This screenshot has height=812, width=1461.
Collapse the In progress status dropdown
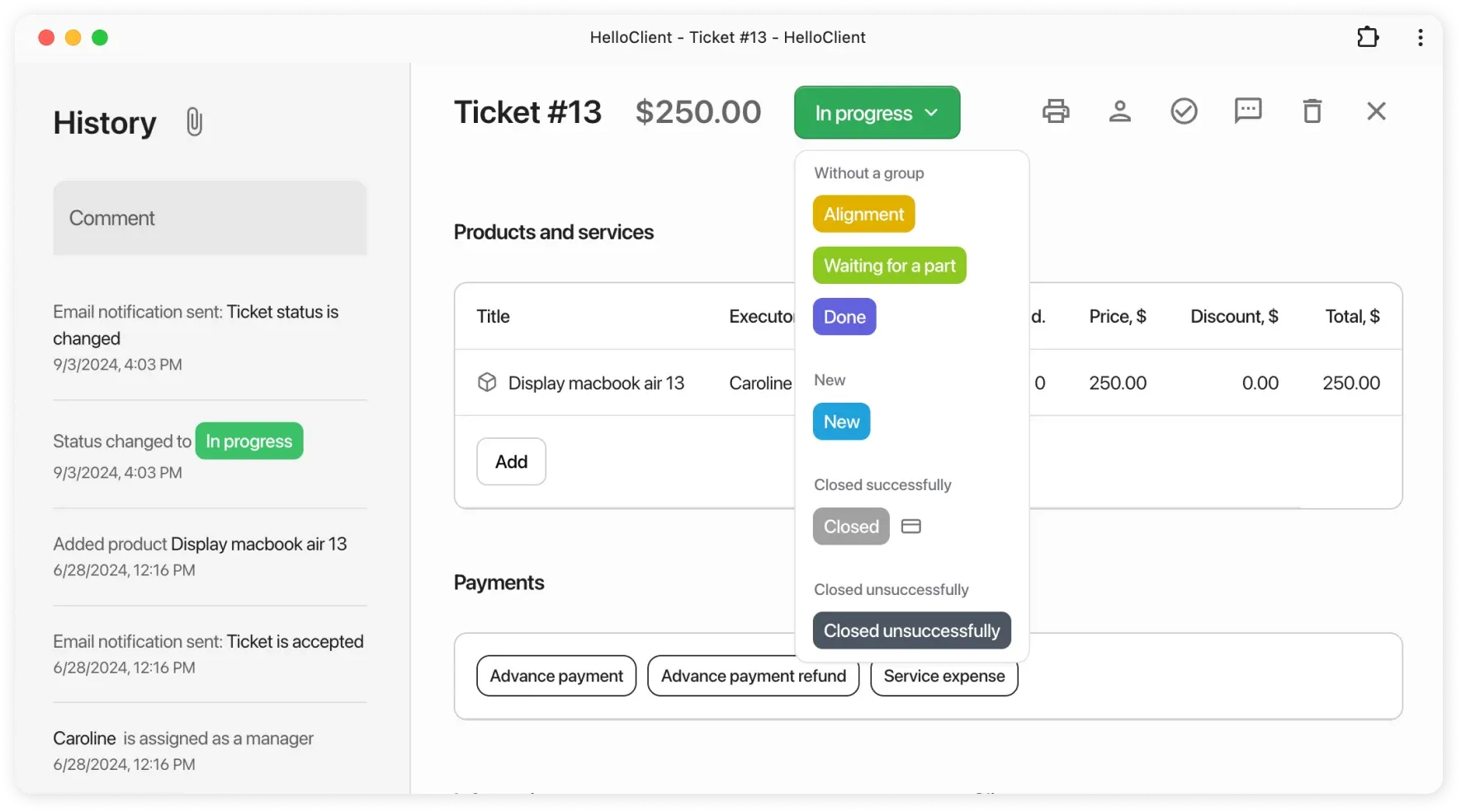(877, 113)
